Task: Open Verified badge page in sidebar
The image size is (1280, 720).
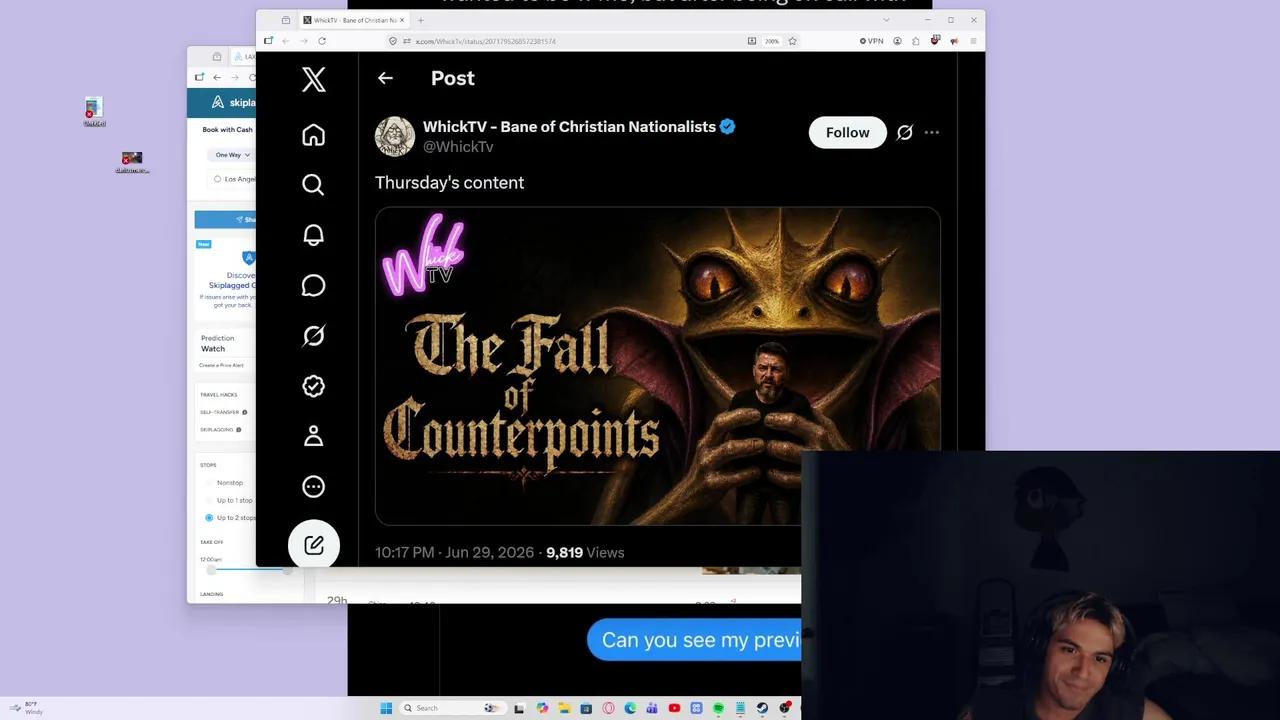Action: coord(313,386)
